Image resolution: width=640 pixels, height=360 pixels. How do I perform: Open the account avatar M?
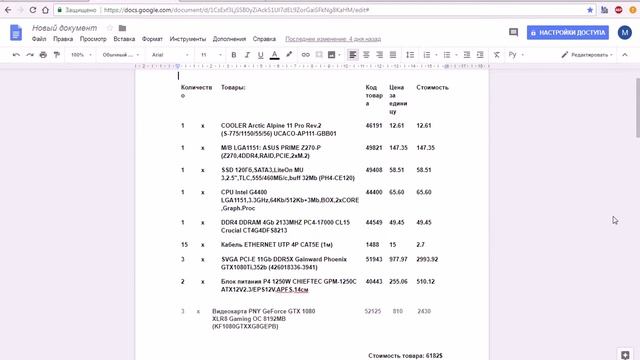point(624,33)
